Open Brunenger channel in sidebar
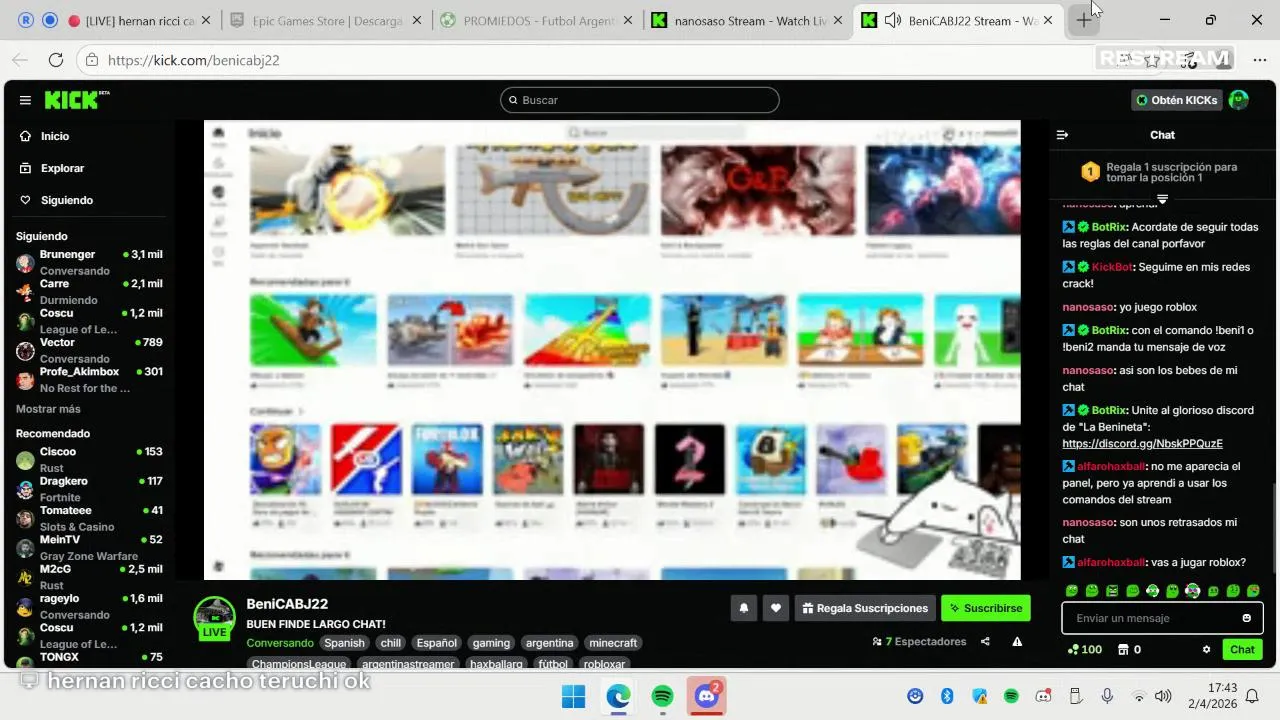Viewport: 1280px width, 720px height. tap(89, 262)
